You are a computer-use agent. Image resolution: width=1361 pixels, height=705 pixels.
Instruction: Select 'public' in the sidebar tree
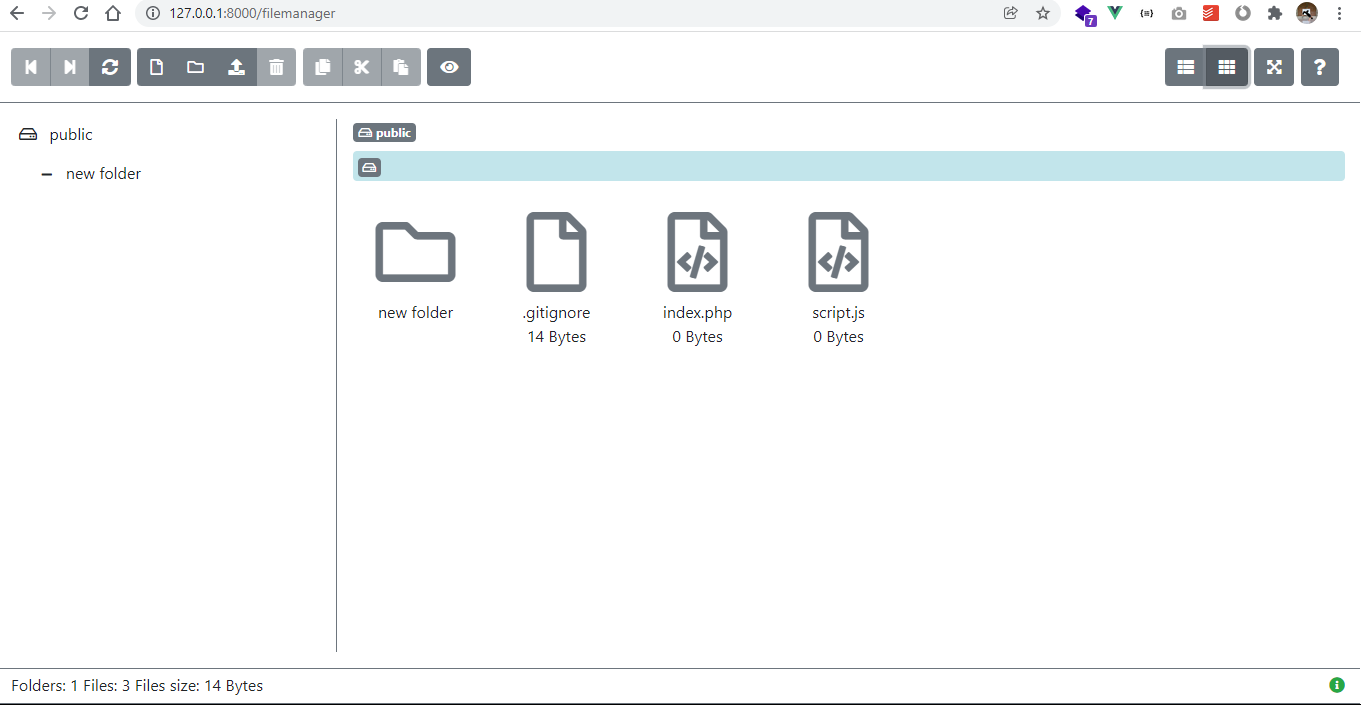71,134
